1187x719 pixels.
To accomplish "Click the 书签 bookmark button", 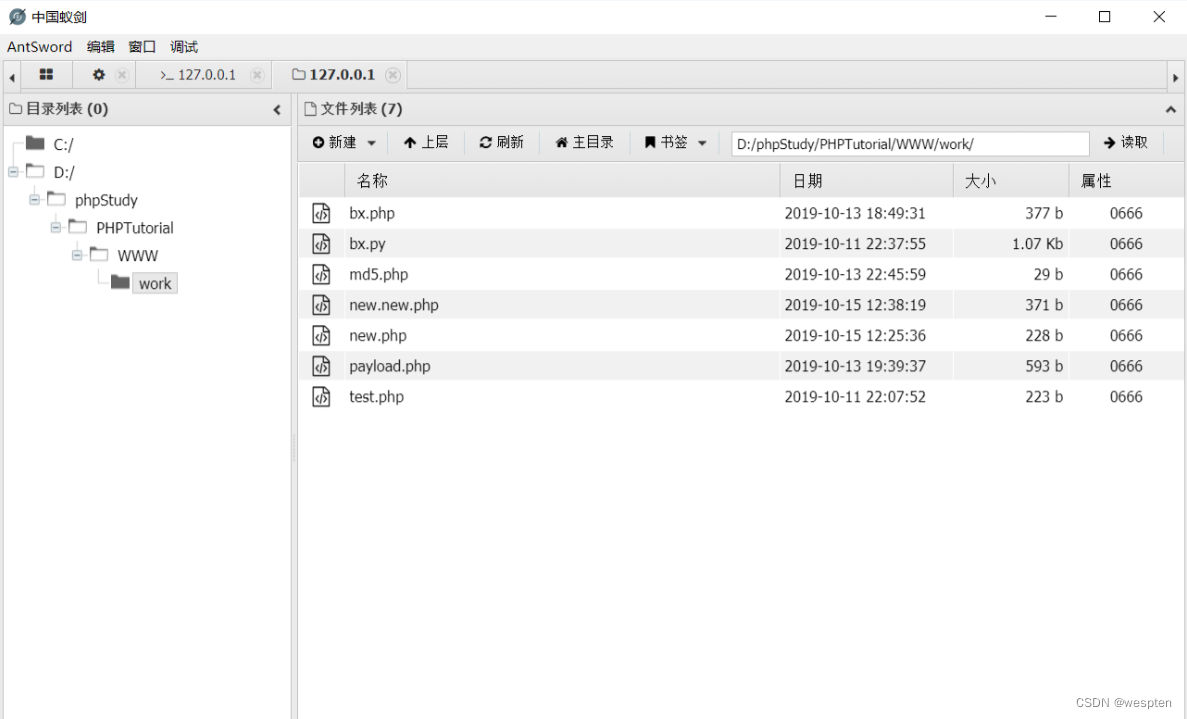I will pos(665,142).
